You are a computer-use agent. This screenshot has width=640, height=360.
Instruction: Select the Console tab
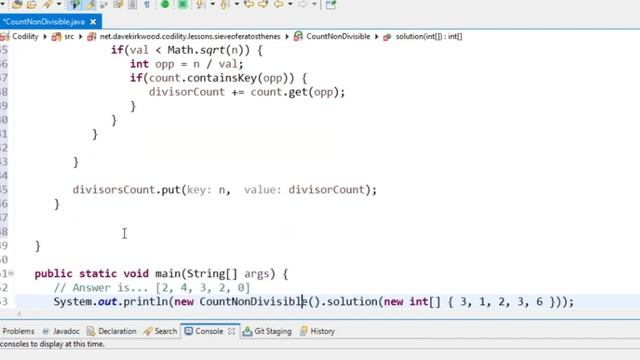click(x=209, y=331)
